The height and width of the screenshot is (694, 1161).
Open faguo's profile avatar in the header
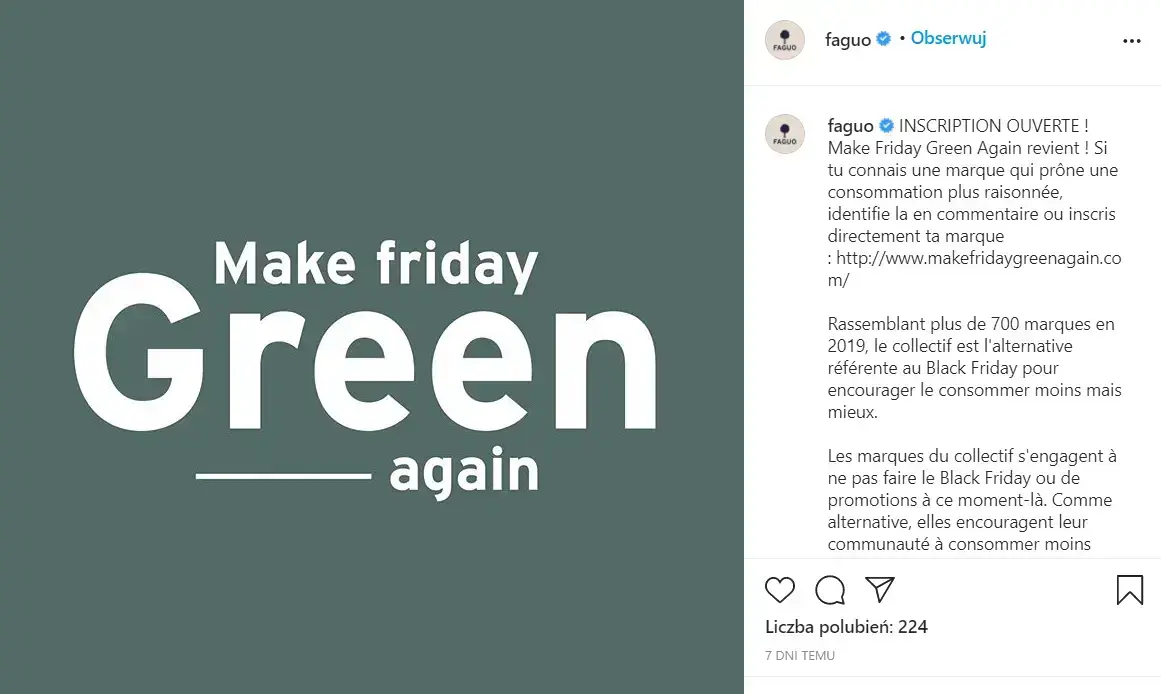tap(784, 40)
